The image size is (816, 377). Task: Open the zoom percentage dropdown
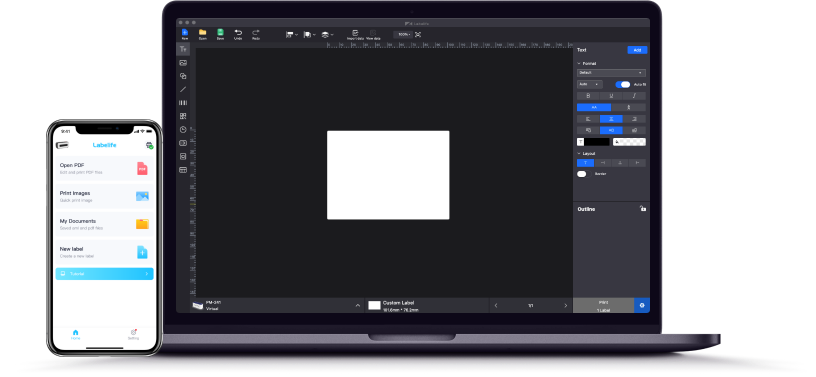tap(403, 34)
